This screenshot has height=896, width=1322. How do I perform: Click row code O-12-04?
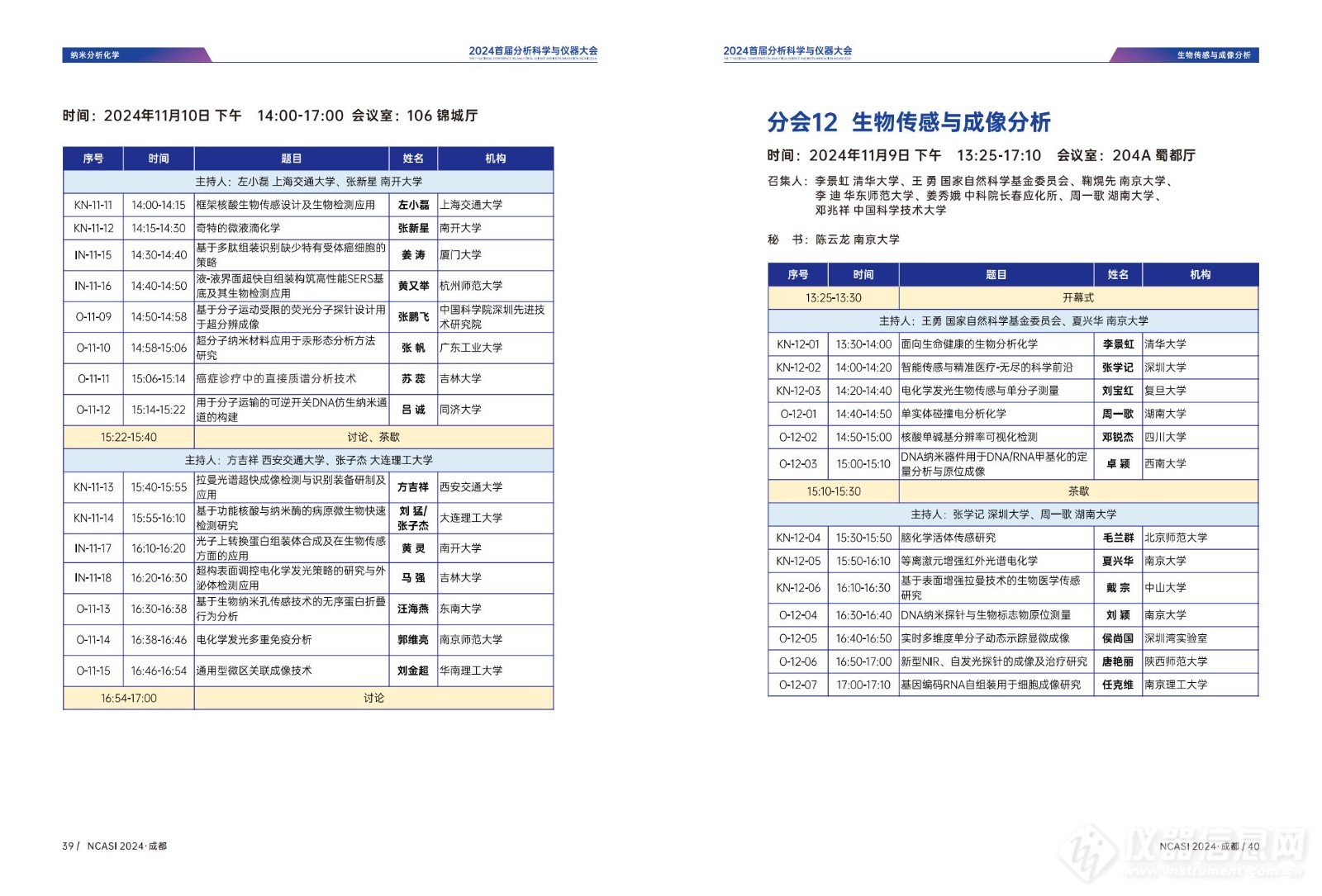point(798,615)
